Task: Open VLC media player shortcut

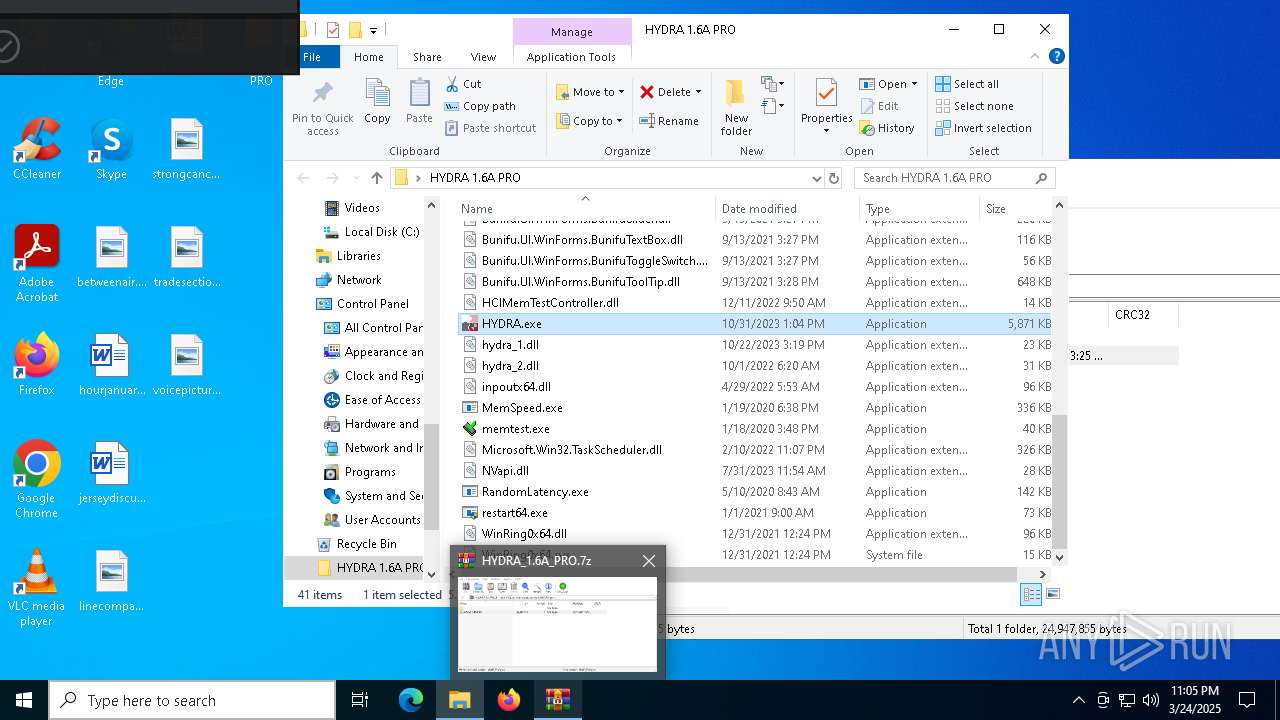Action: [37, 588]
